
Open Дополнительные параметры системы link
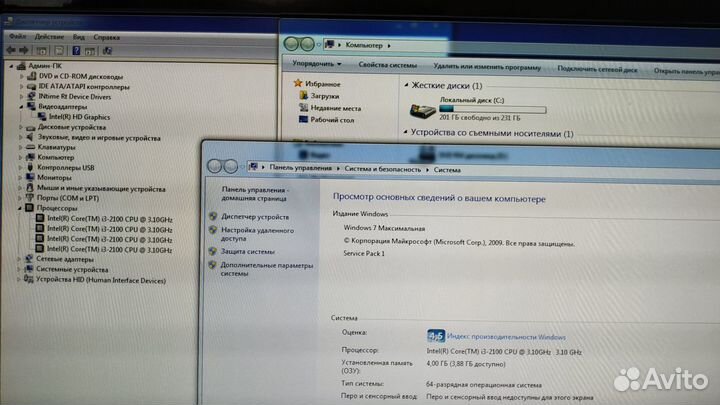pyautogui.click(x=266, y=269)
